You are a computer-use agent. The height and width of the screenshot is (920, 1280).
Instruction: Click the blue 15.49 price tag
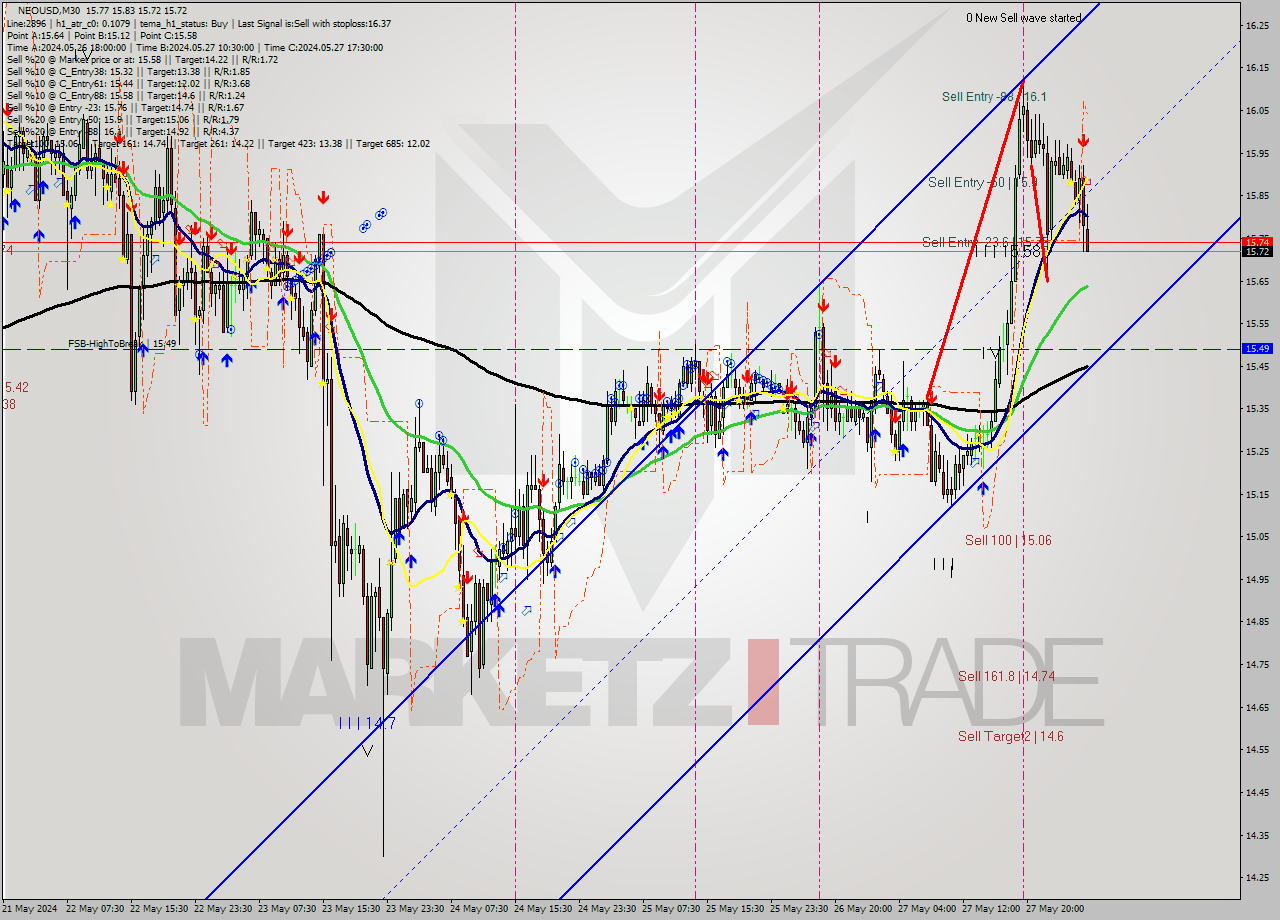(x=1256, y=348)
